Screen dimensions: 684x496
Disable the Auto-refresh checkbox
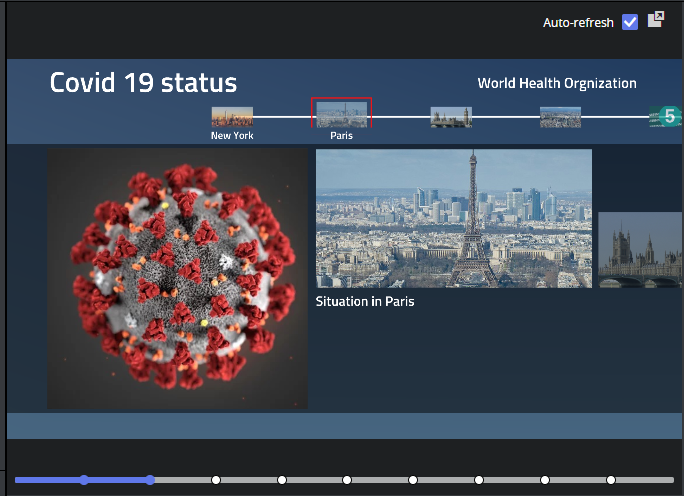[x=630, y=22]
